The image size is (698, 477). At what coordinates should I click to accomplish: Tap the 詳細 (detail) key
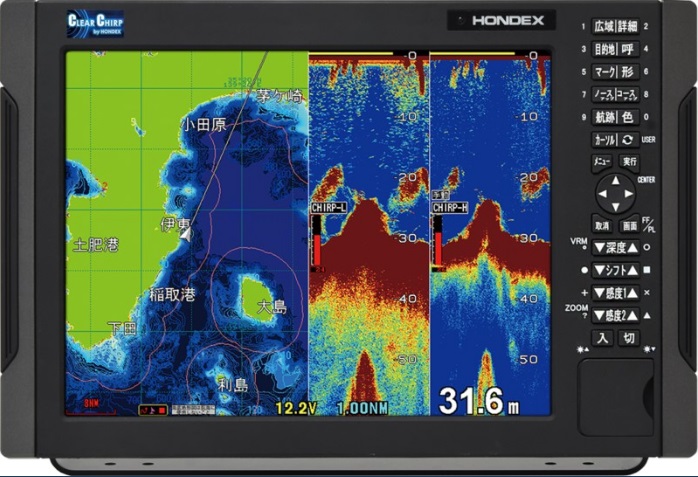[x=627, y=27]
